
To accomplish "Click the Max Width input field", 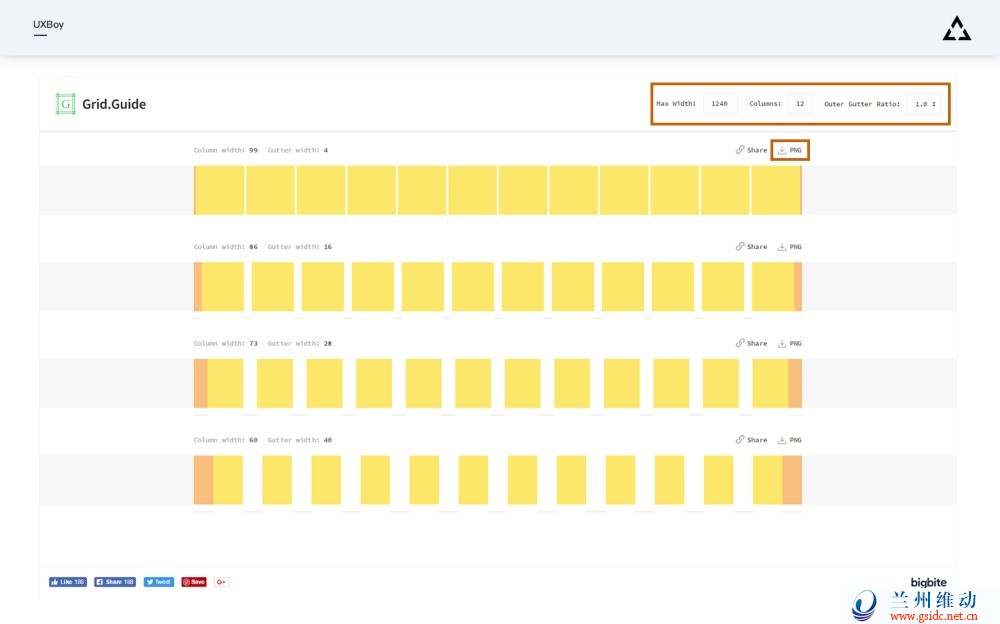I will coord(720,104).
